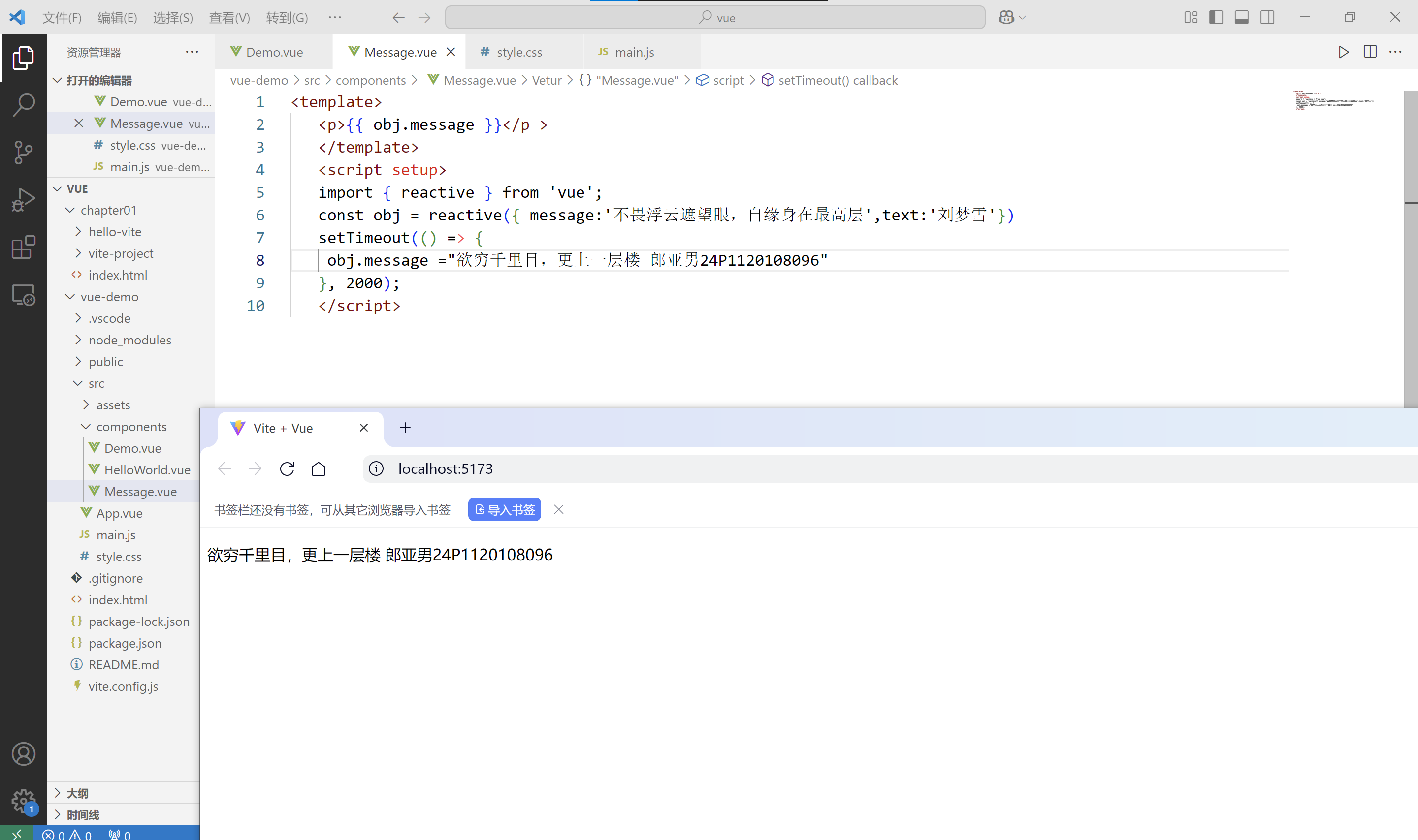Open the Source Control view

point(23,152)
